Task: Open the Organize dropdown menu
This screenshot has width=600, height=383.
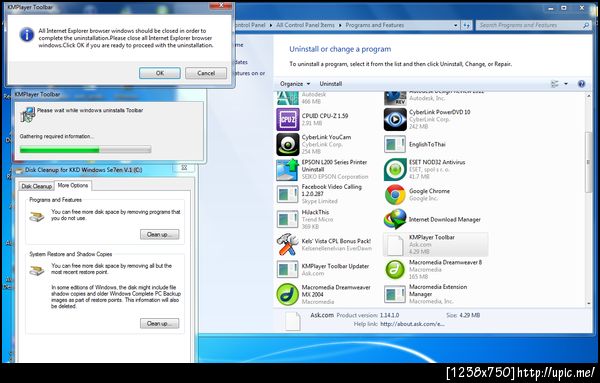Action: click(x=295, y=84)
